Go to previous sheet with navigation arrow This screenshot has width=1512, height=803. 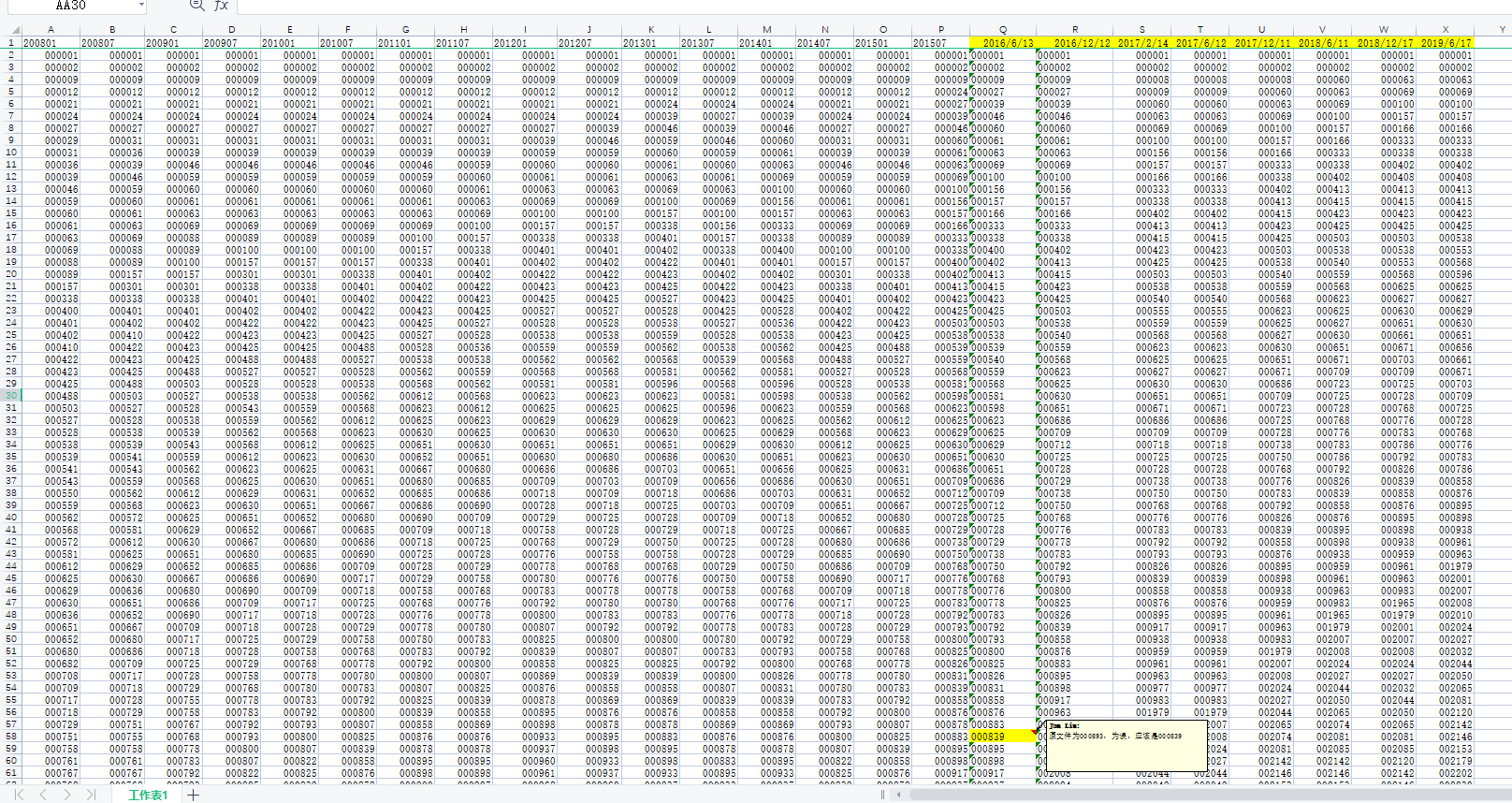pos(43,795)
